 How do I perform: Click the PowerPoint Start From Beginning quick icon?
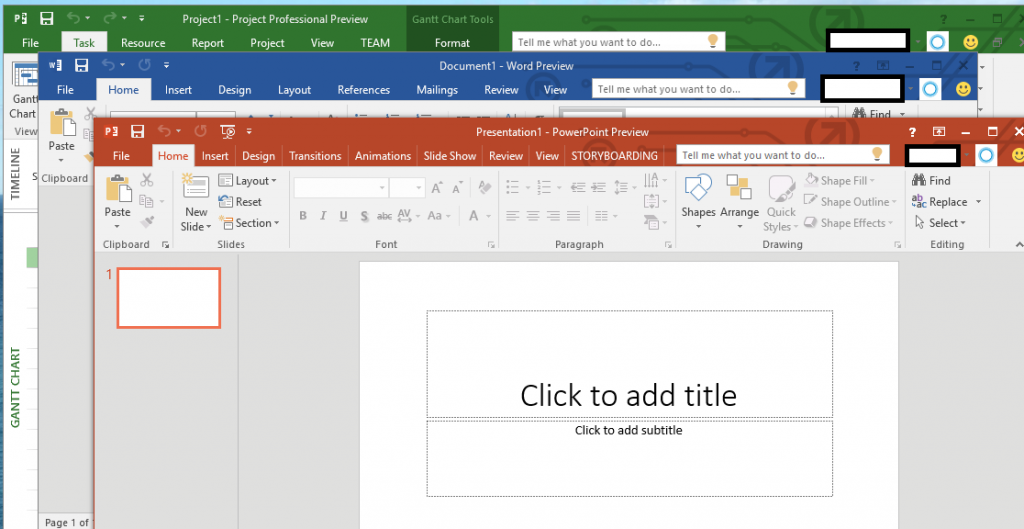tap(227, 131)
